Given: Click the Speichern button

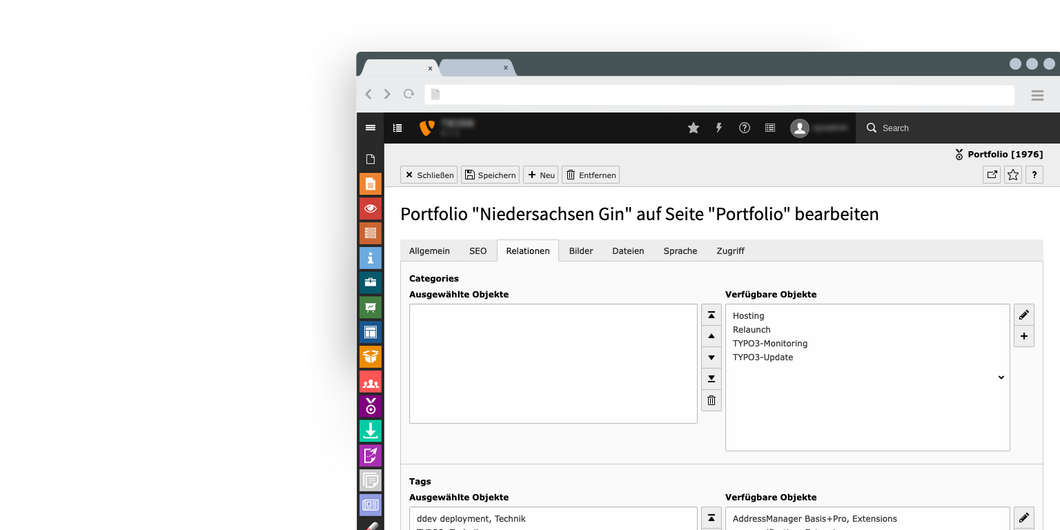Looking at the screenshot, I should click(x=490, y=175).
